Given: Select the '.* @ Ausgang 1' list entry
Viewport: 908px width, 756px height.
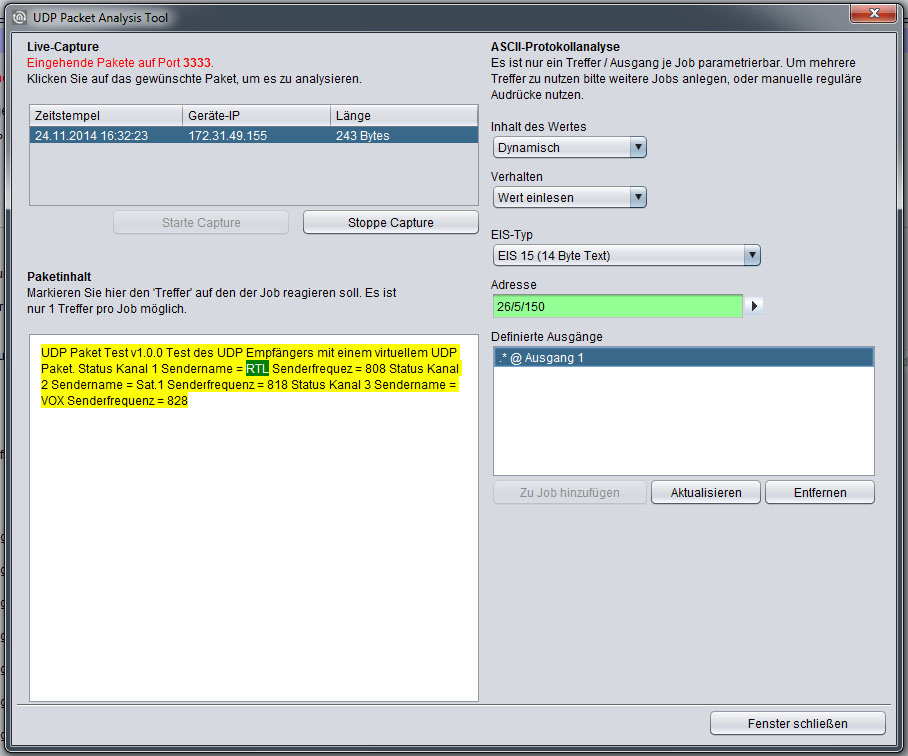Looking at the screenshot, I should [x=683, y=358].
